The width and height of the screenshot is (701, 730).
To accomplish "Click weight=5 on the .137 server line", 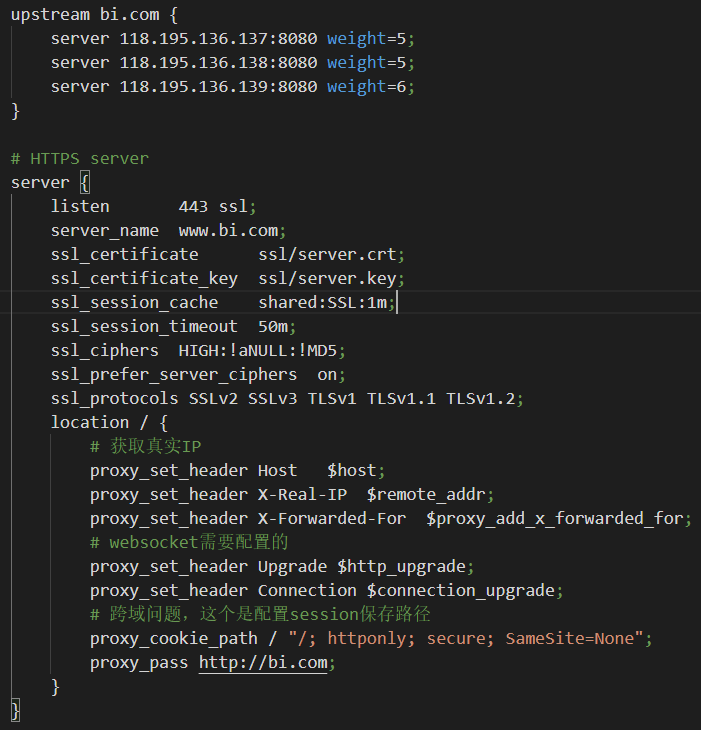I will (366, 39).
